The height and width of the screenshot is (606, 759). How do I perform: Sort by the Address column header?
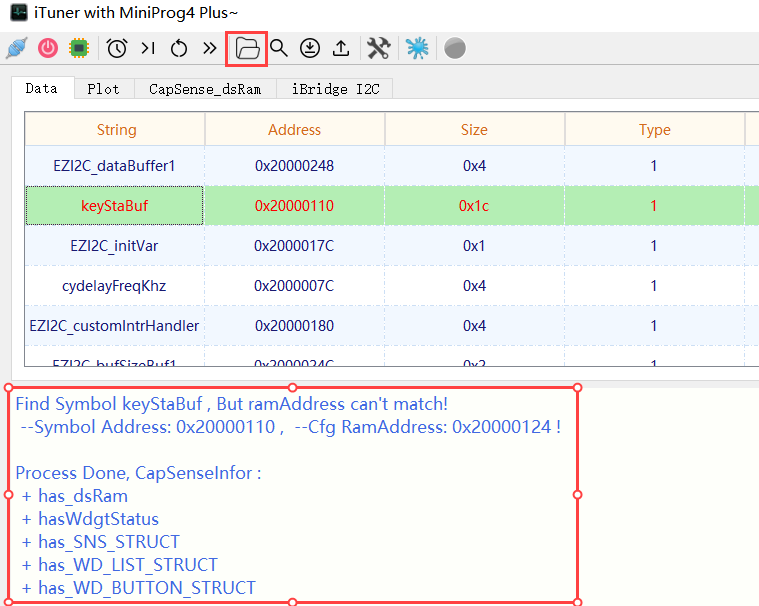click(x=295, y=130)
